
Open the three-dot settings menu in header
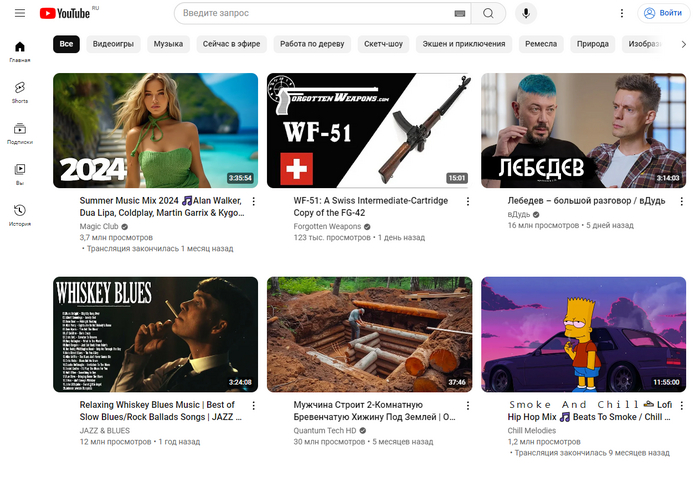[621, 13]
